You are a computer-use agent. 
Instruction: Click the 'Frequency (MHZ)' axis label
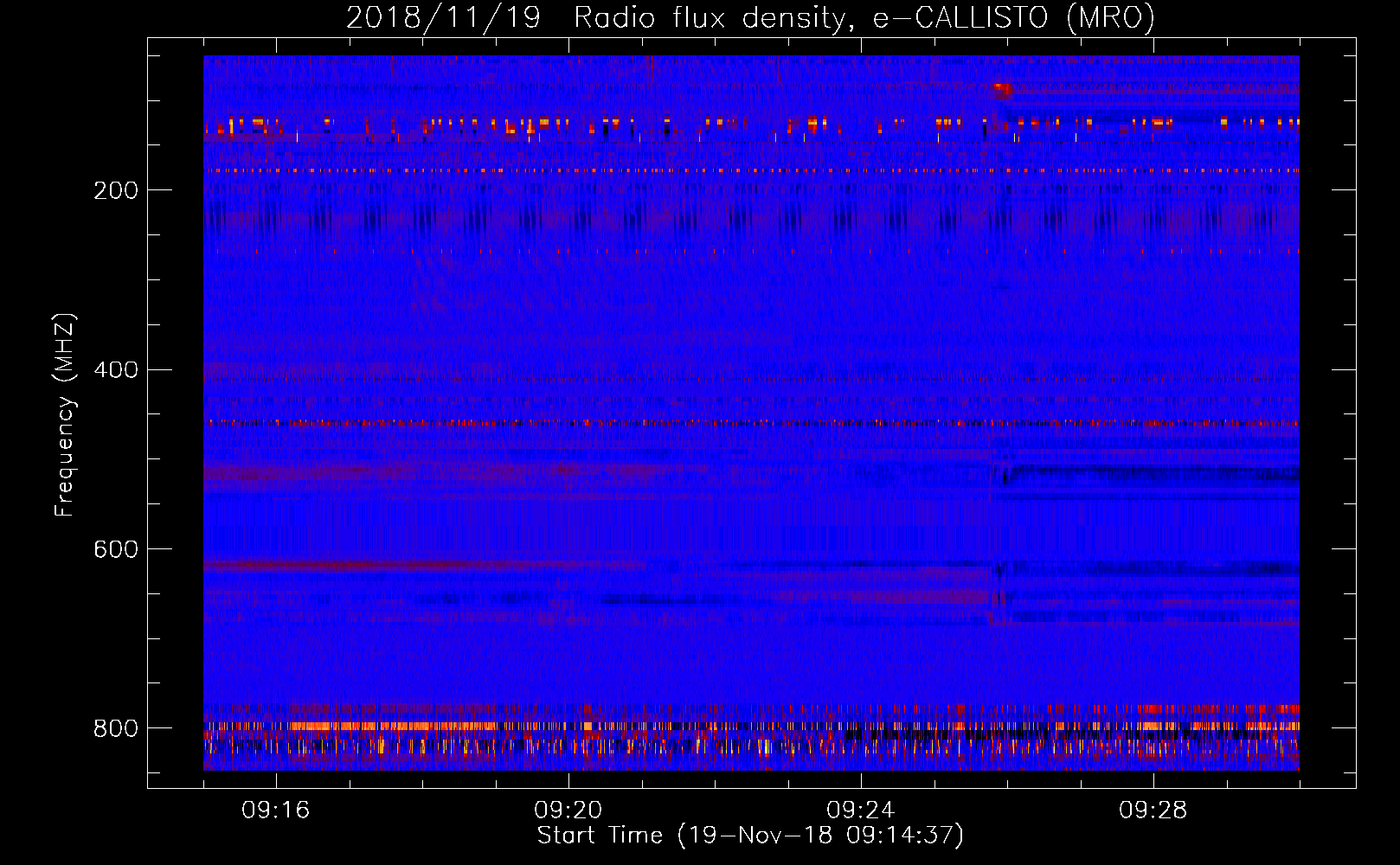[x=64, y=414]
